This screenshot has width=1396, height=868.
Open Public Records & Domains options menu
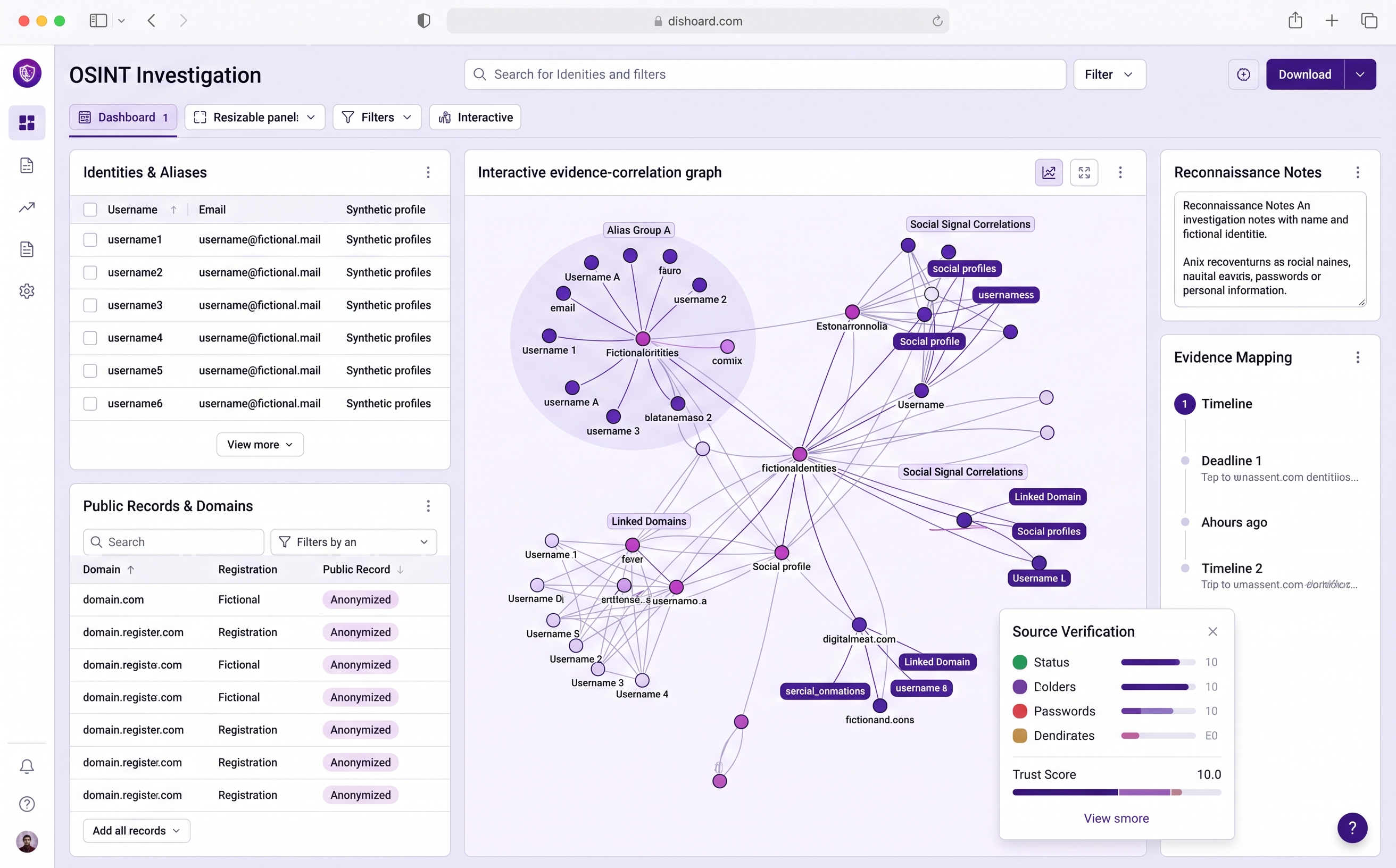click(428, 506)
